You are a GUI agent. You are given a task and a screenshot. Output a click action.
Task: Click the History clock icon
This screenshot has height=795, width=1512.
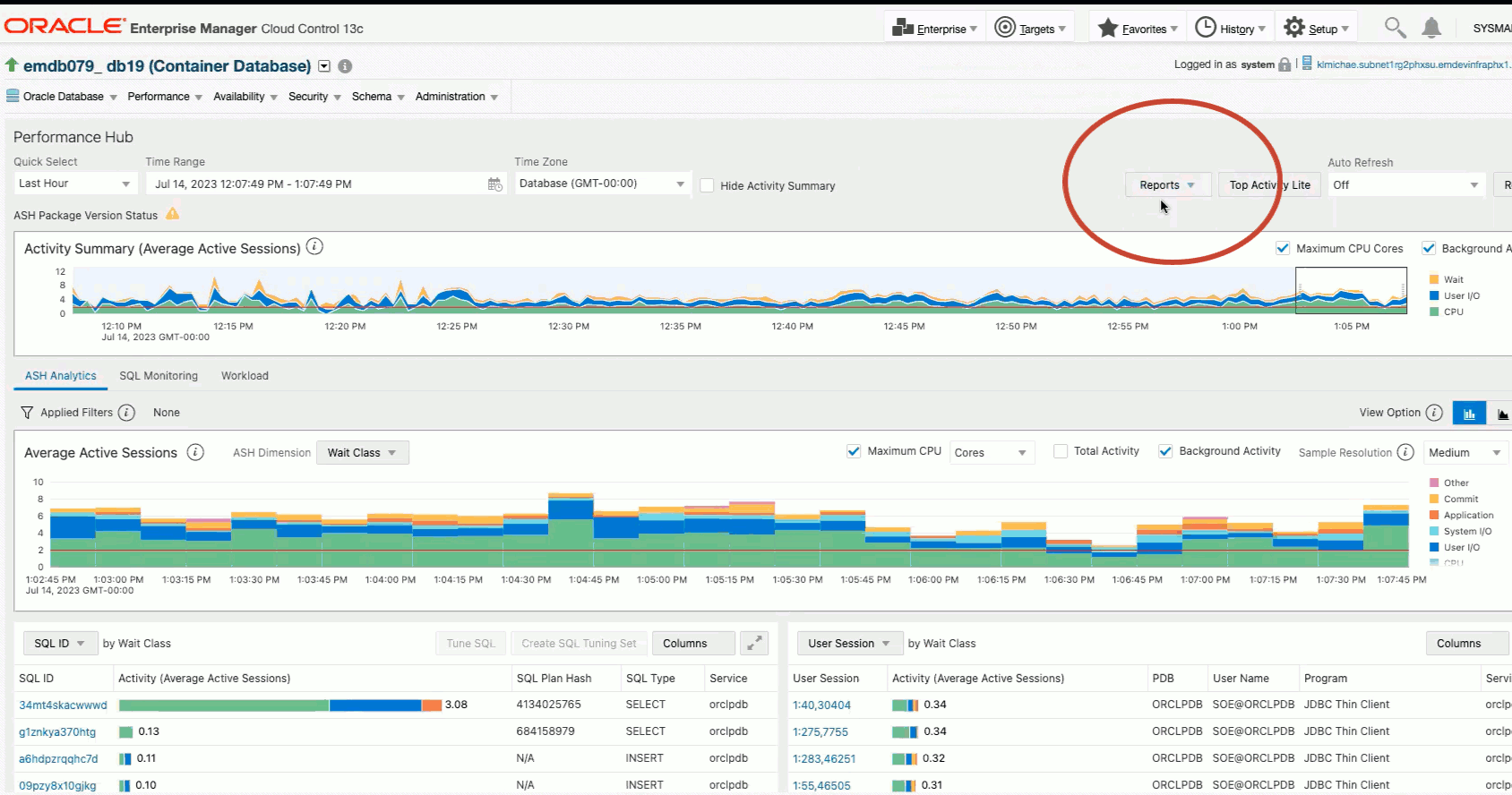click(x=1206, y=28)
